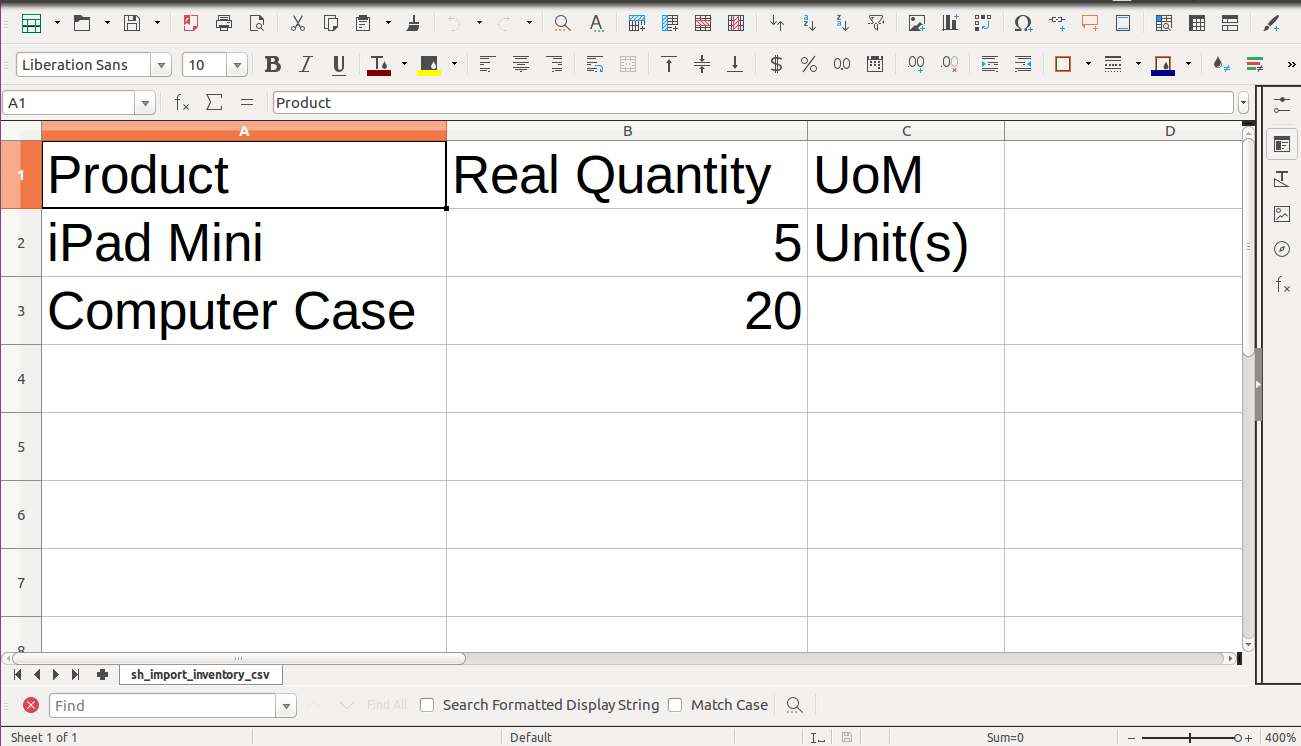Clone formatting paintbrush tool
Viewport: 1301px width, 746px height.
(x=414, y=23)
